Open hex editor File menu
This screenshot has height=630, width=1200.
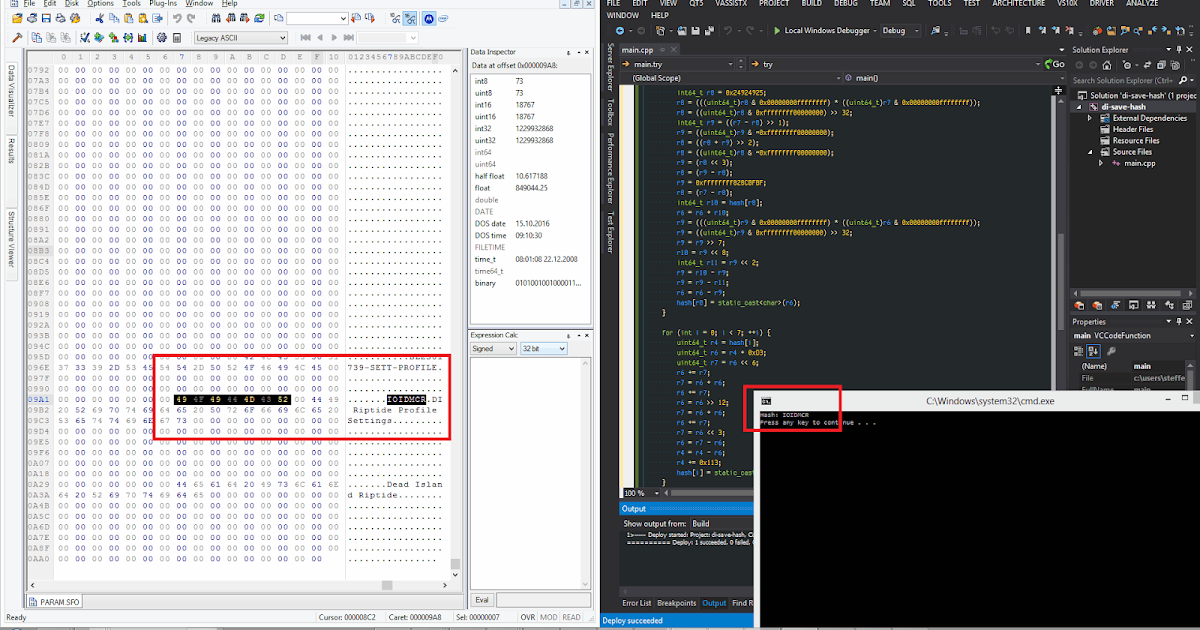(28, 4)
